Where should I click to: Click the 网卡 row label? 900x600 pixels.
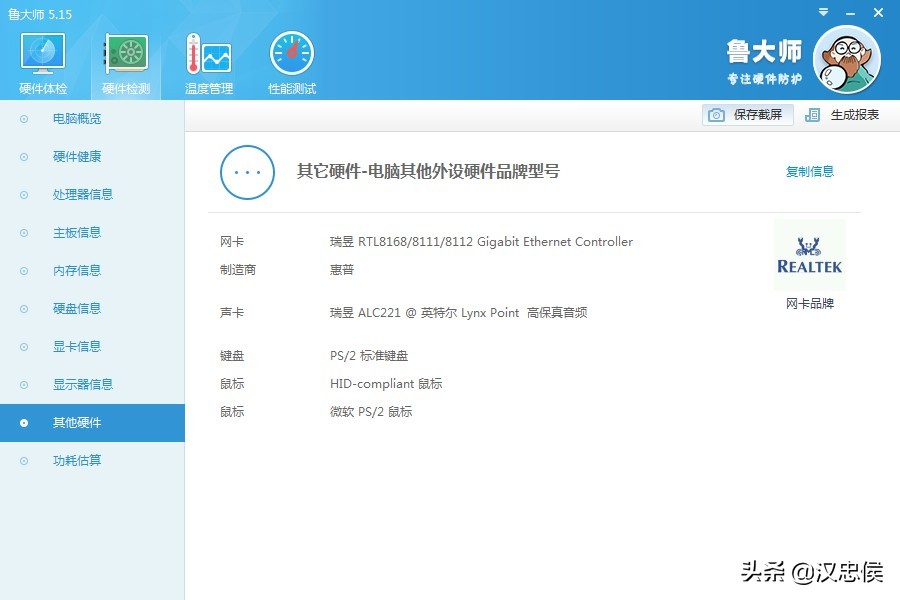232,242
